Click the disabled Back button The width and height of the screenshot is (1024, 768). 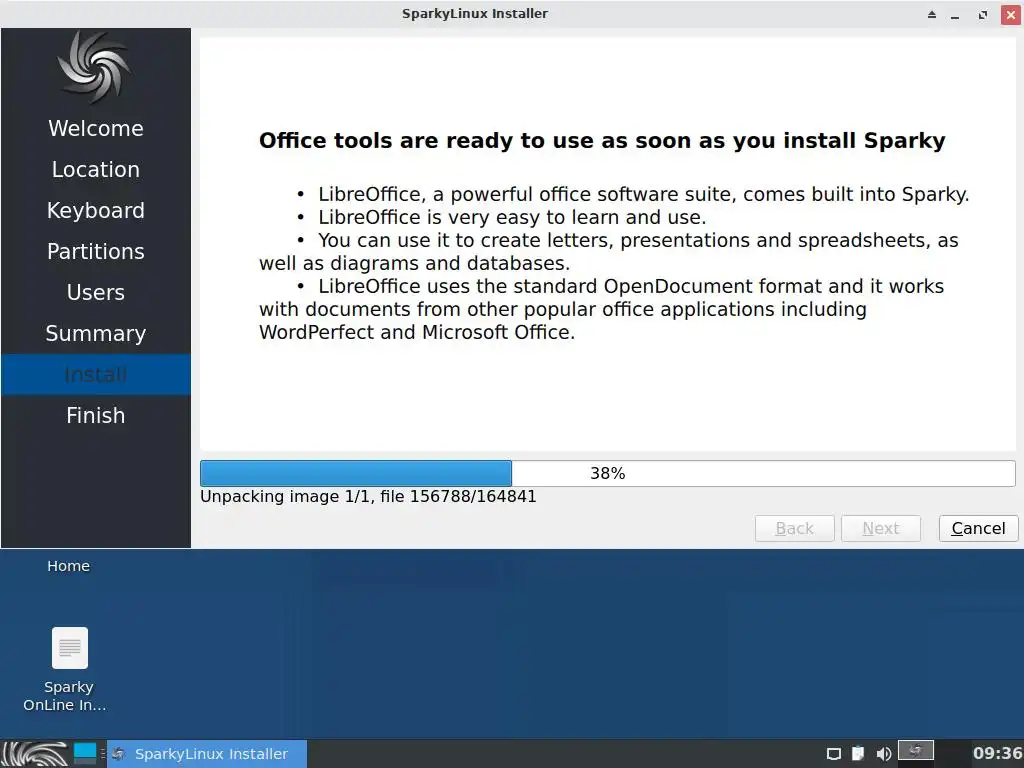pyautogui.click(x=795, y=528)
